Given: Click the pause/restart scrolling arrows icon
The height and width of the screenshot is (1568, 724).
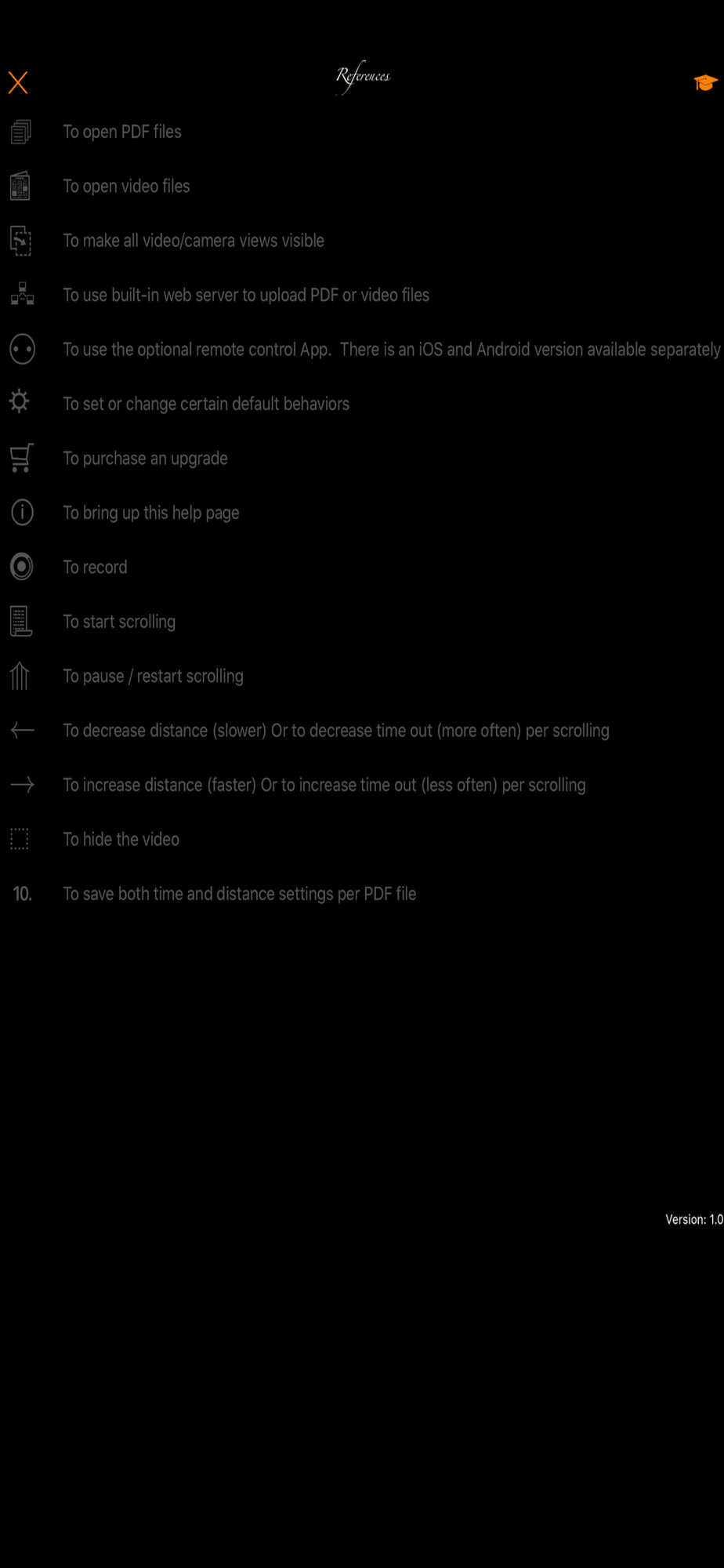Looking at the screenshot, I should [20, 675].
